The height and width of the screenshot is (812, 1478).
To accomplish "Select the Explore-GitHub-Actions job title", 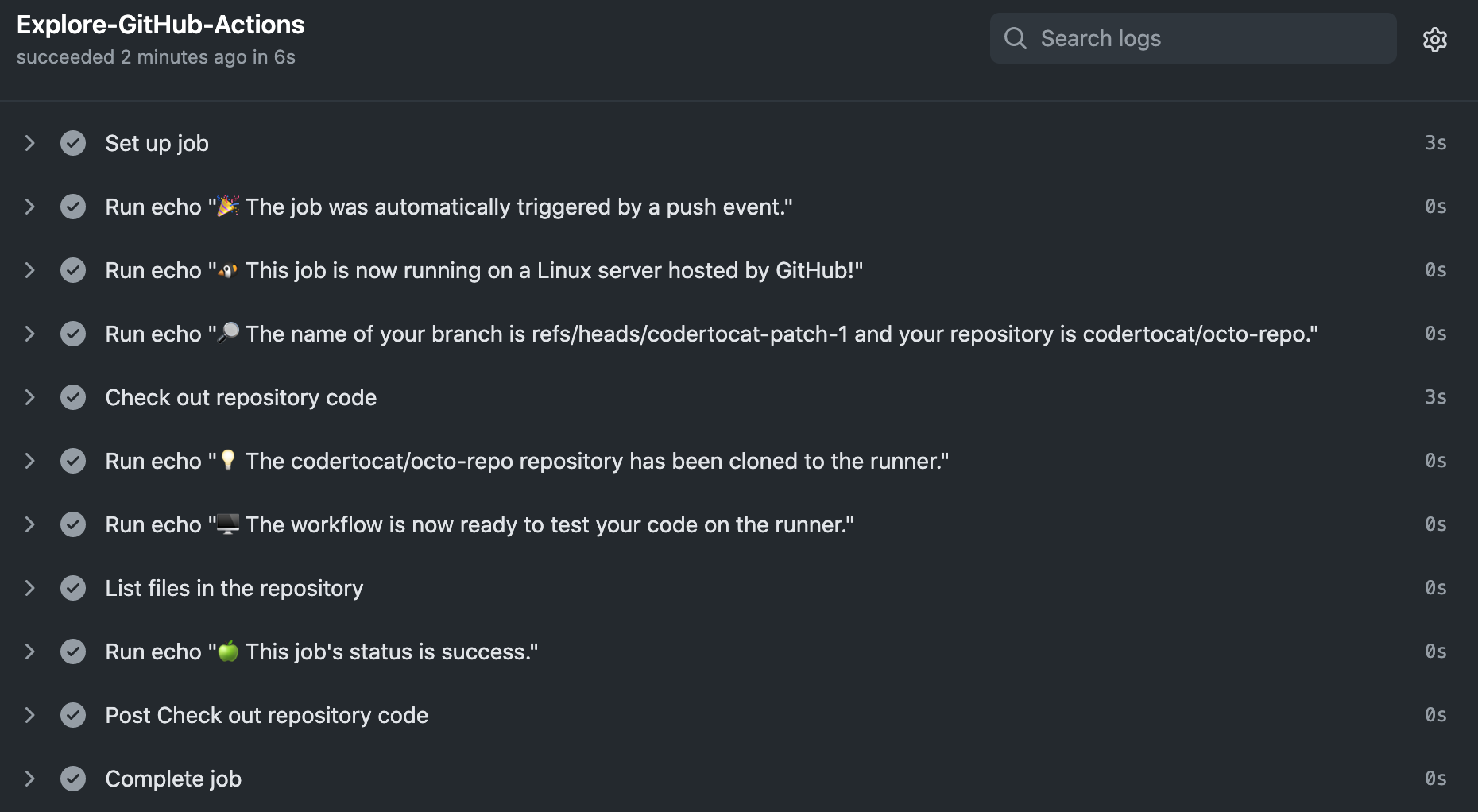I will click(x=160, y=25).
